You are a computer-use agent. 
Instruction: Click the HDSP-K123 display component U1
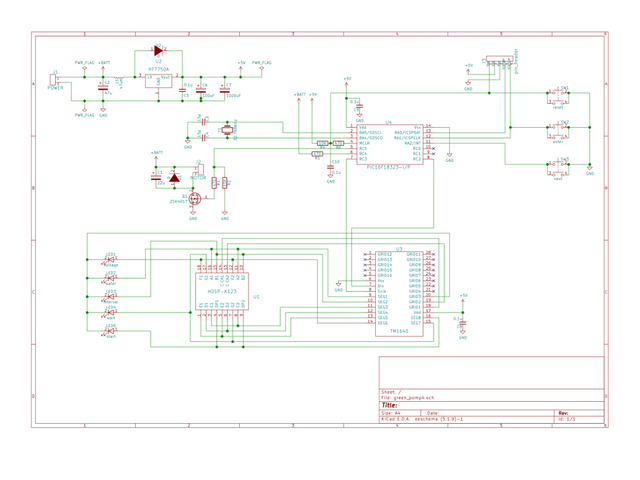point(222,291)
